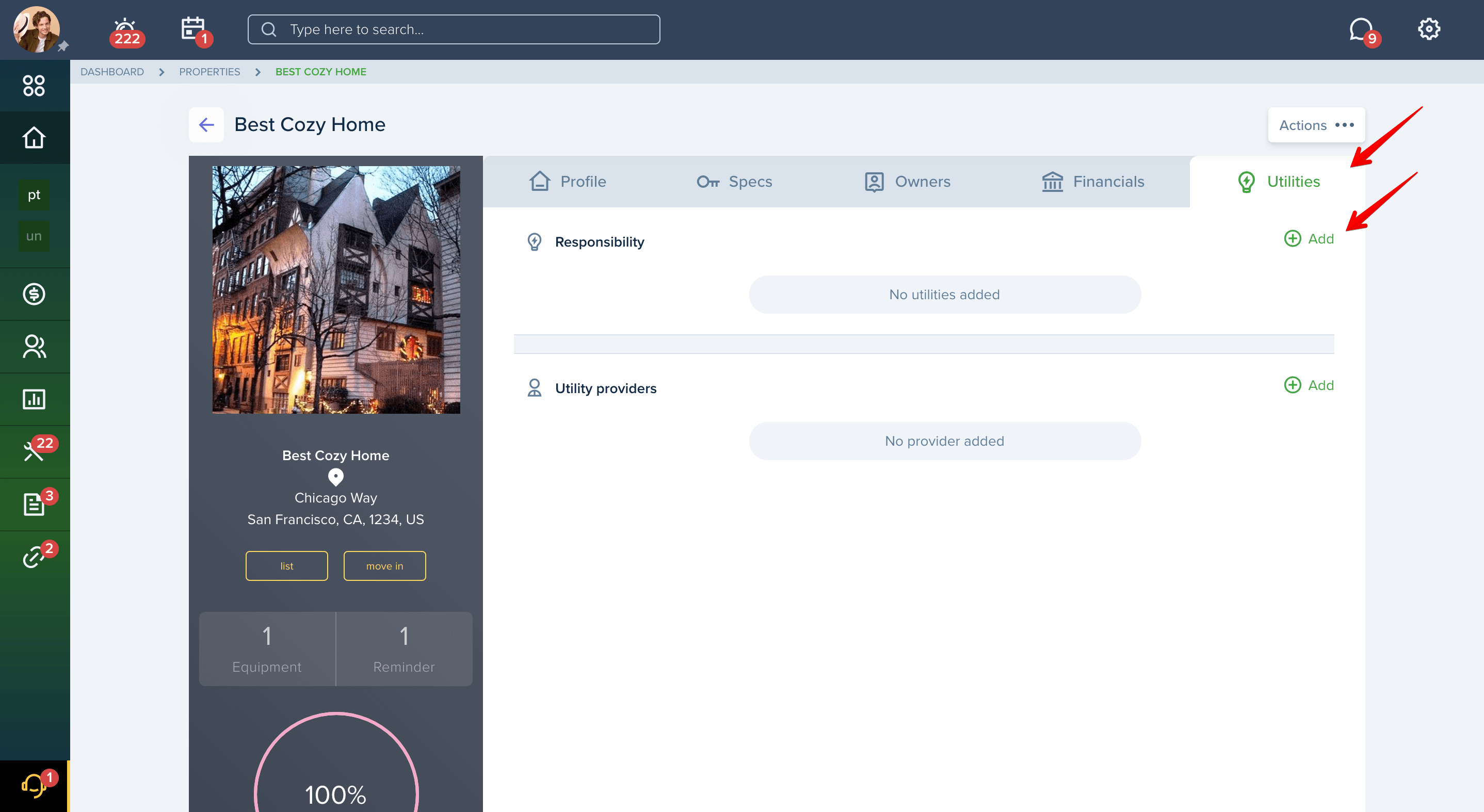Viewport: 1484px width, 812px height.
Task: Open the Actions menu
Action: [x=1316, y=125]
